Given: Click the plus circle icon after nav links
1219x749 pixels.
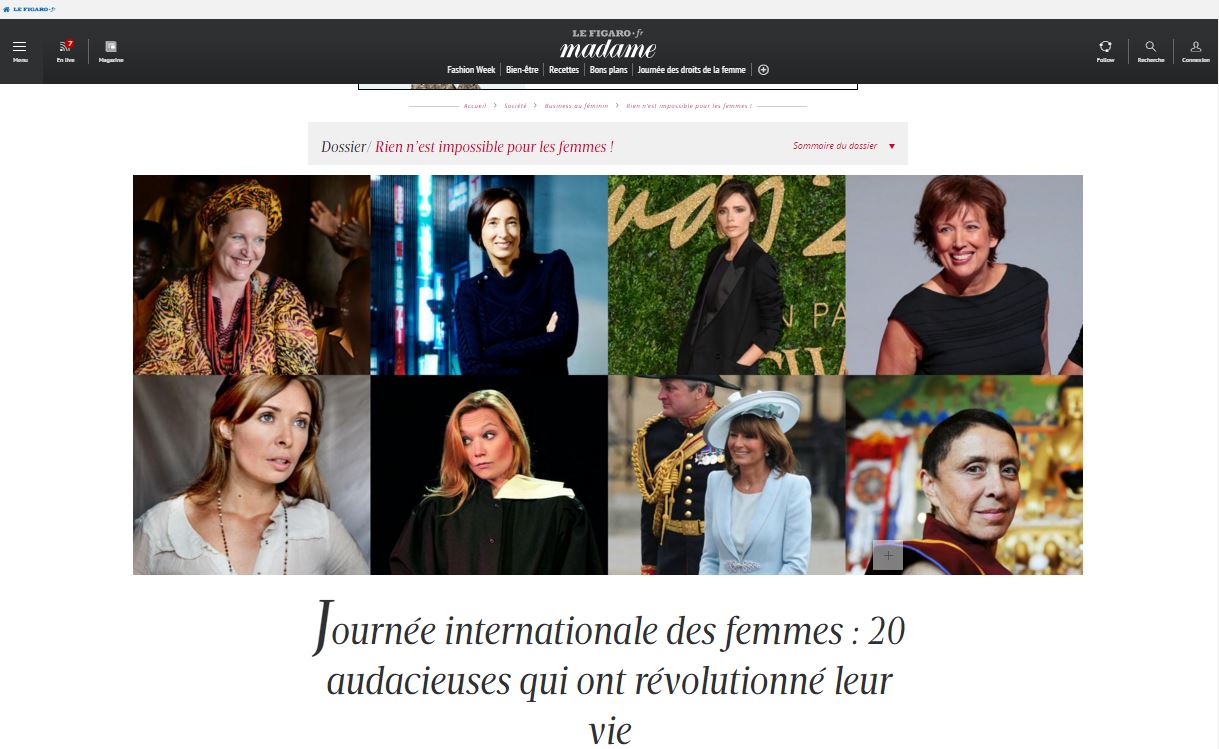Looking at the screenshot, I should click(764, 70).
